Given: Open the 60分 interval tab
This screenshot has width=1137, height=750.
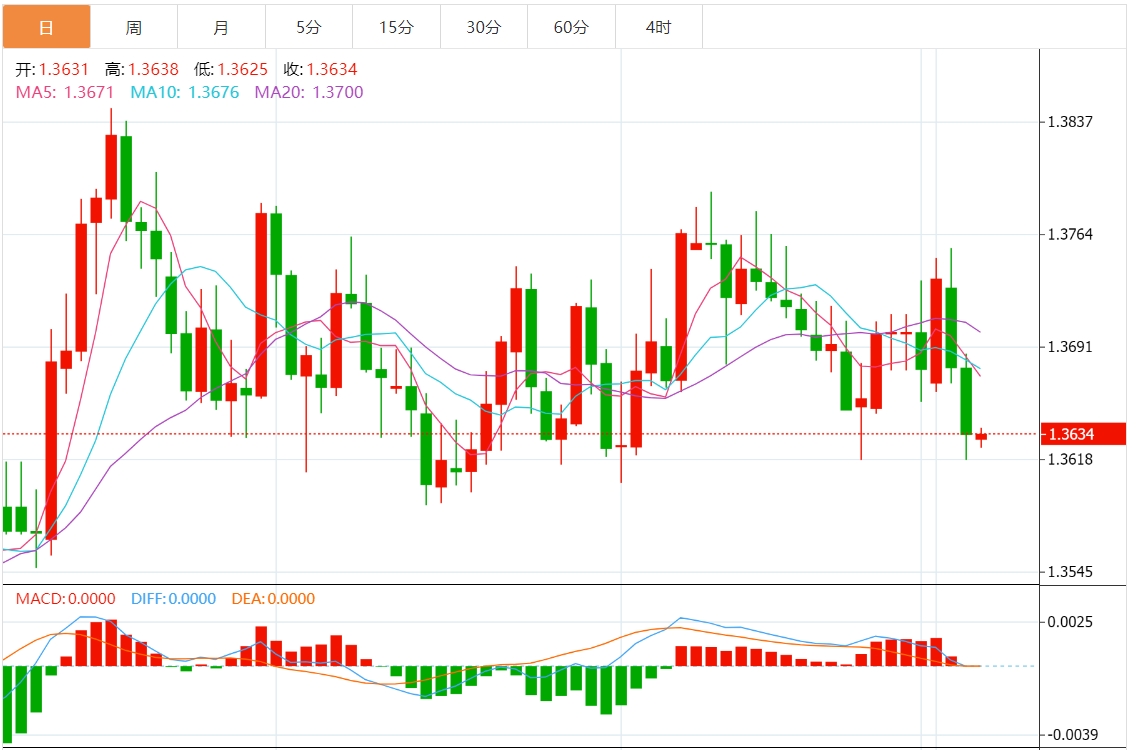Looking at the screenshot, I should click(571, 28).
